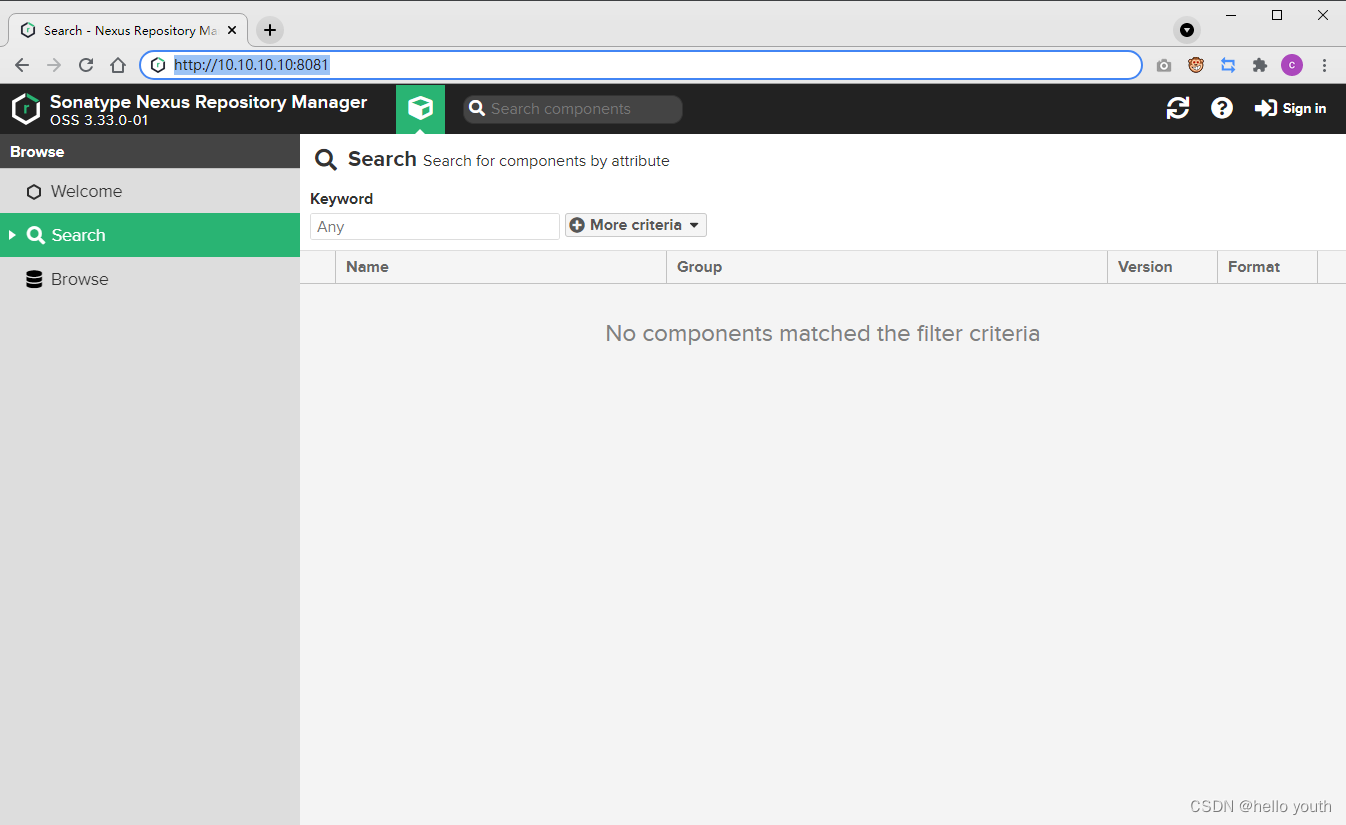
Task: Expand the More criteria dropdown
Action: click(x=635, y=225)
